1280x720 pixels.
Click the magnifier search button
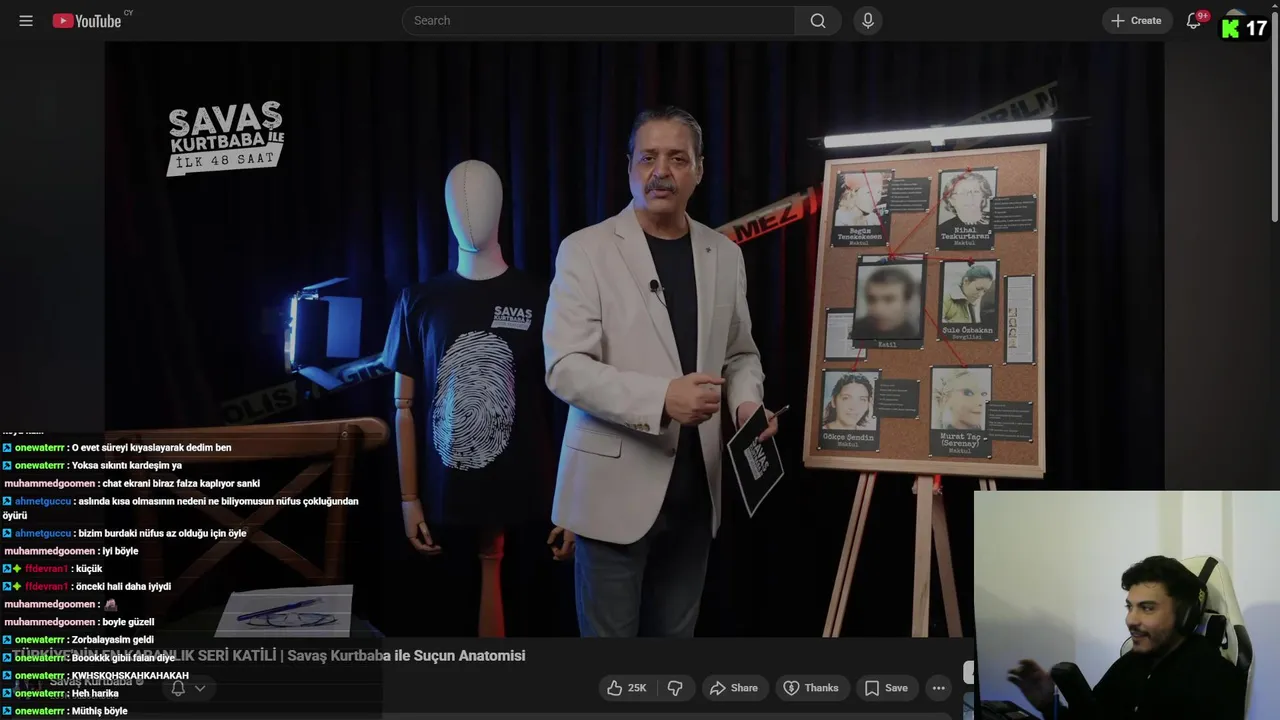(x=818, y=20)
